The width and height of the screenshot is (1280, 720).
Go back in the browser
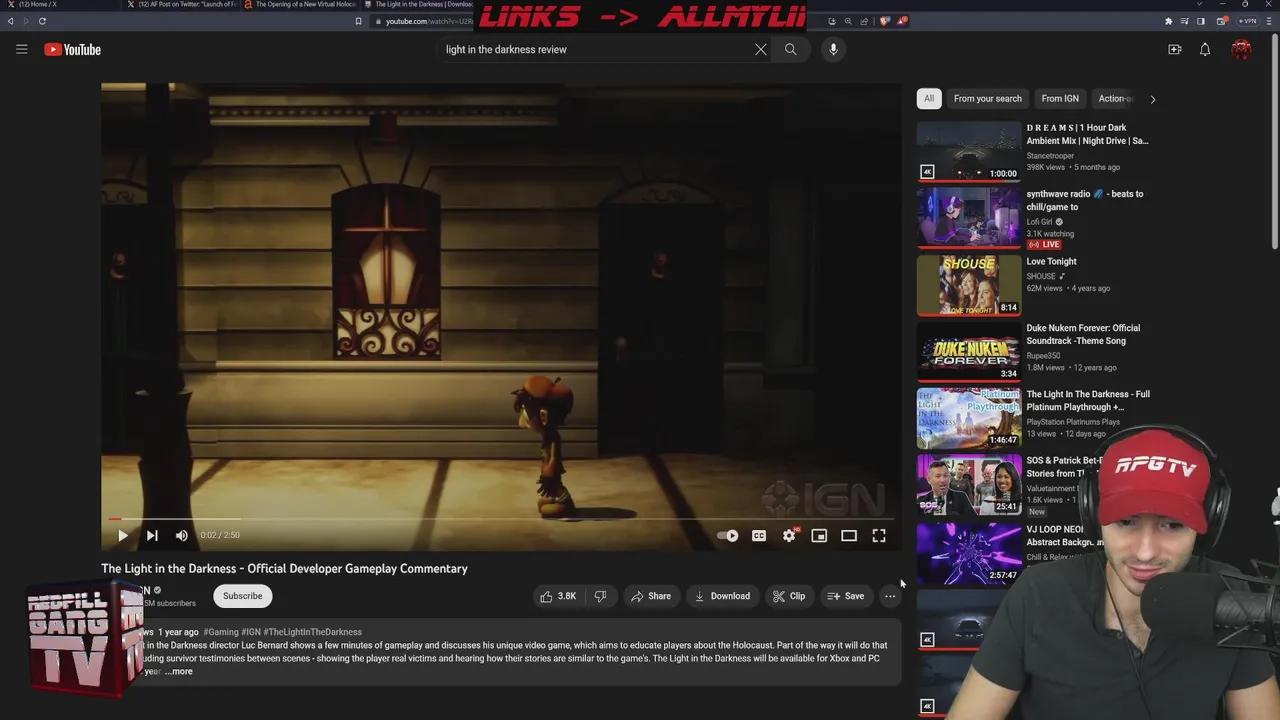[x=11, y=21]
